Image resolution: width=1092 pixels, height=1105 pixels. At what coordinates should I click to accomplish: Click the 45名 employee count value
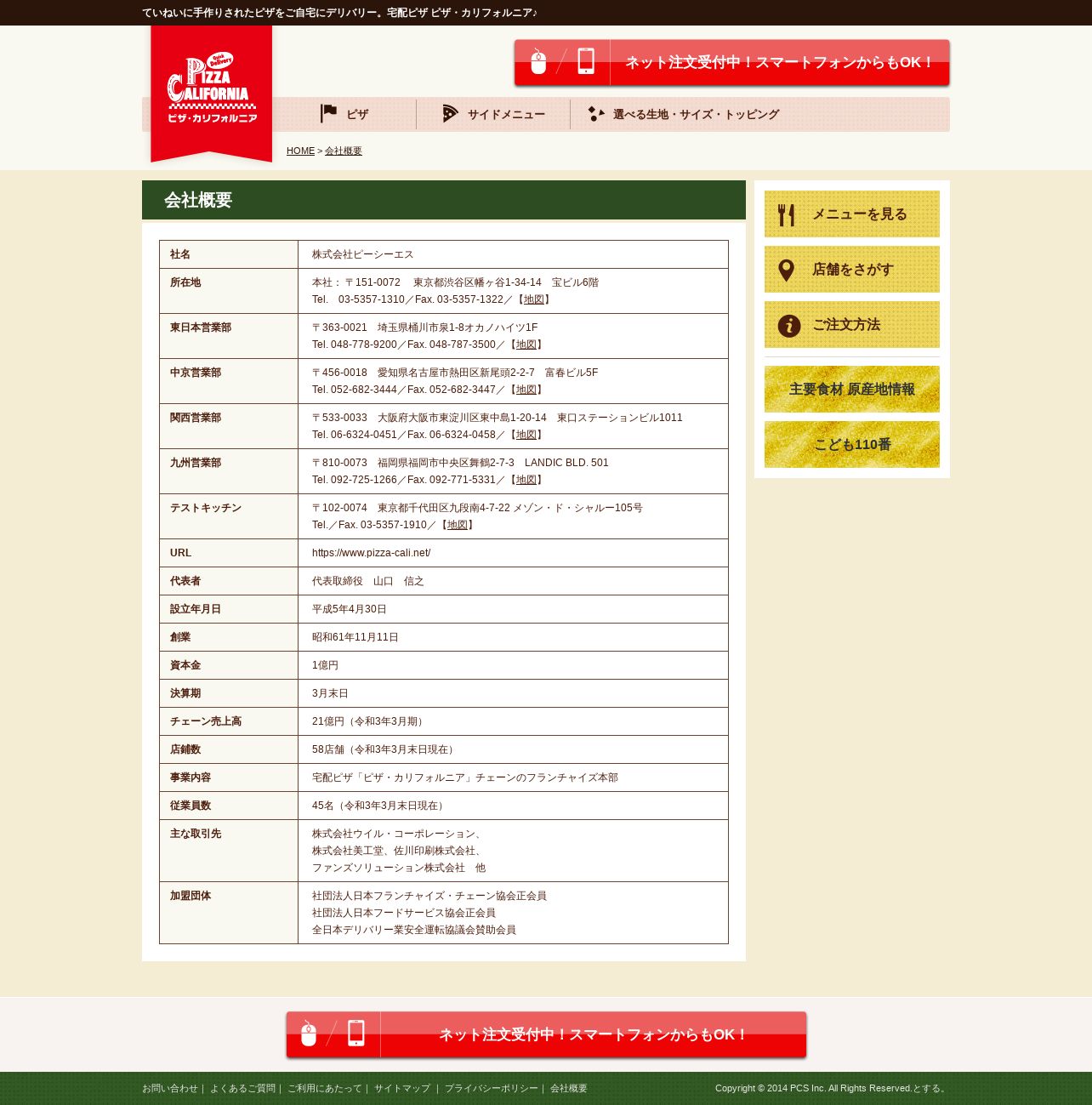[x=379, y=806]
